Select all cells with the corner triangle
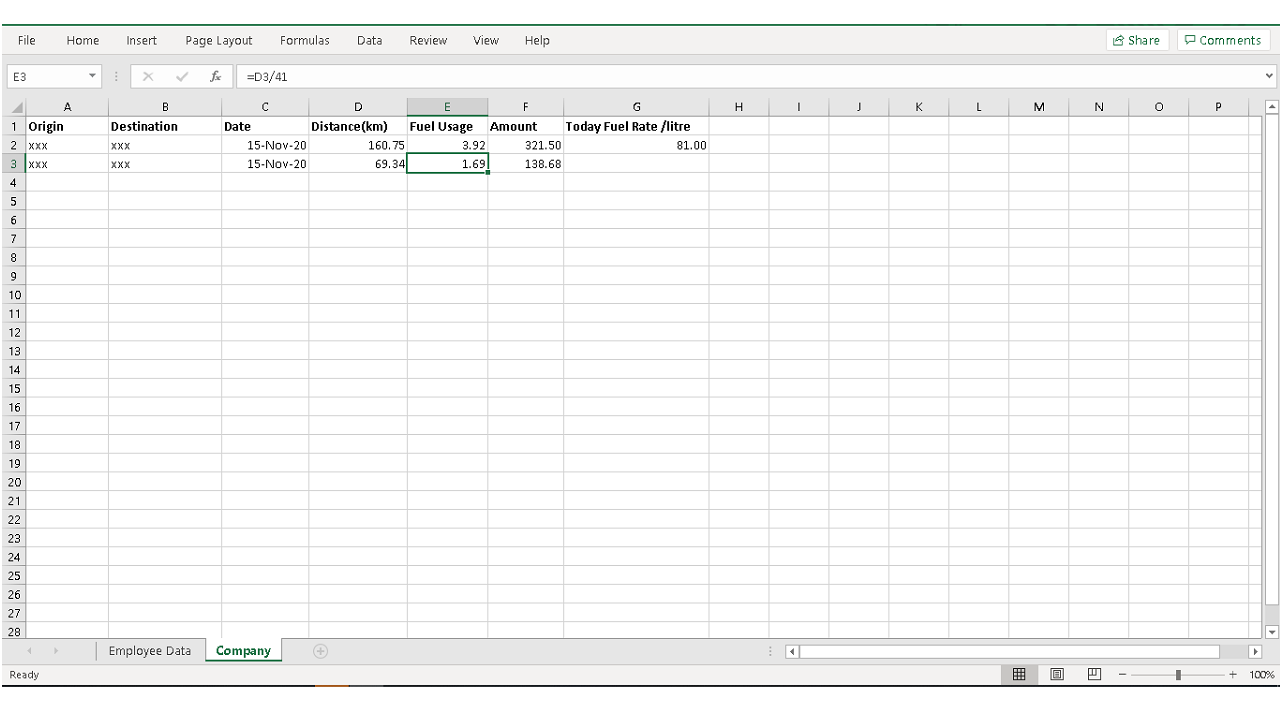 16,107
